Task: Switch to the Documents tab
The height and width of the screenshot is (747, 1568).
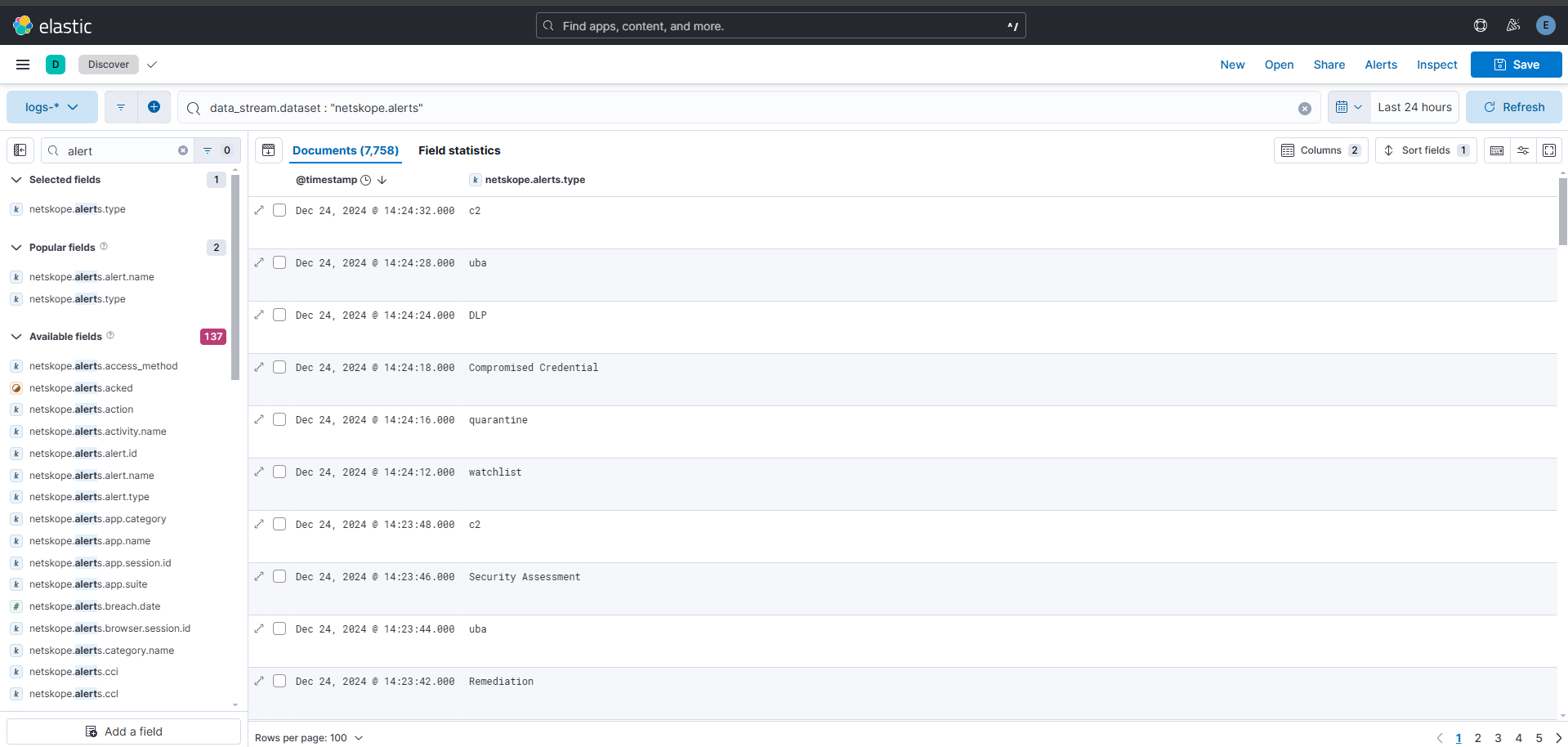Action: point(346,150)
